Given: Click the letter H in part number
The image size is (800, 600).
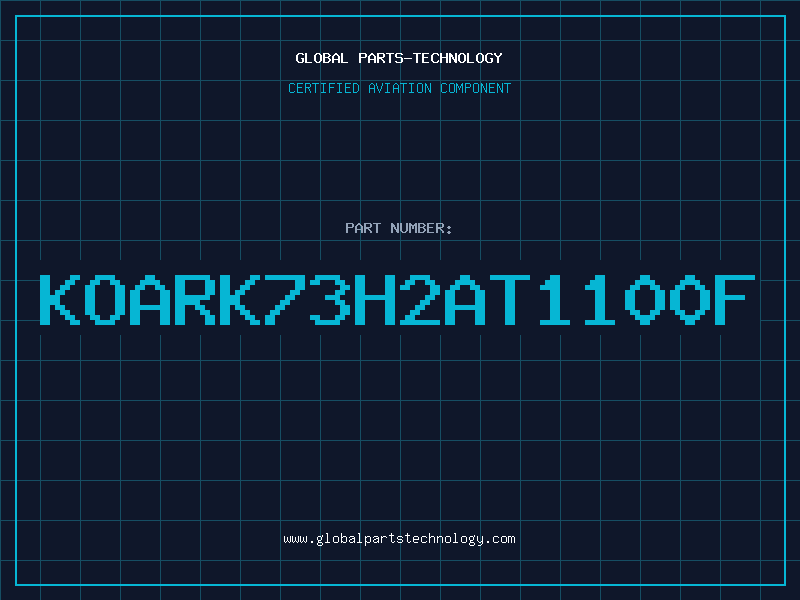Looking at the screenshot, I should tap(374, 300).
